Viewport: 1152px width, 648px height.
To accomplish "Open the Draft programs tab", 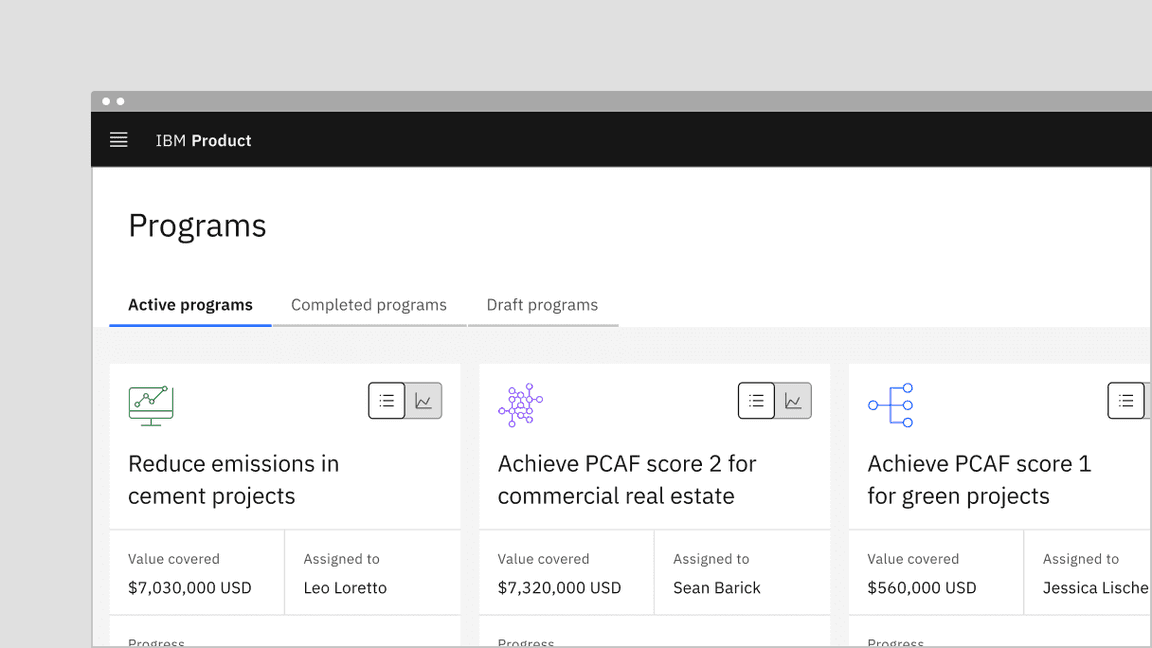I will 542,305.
